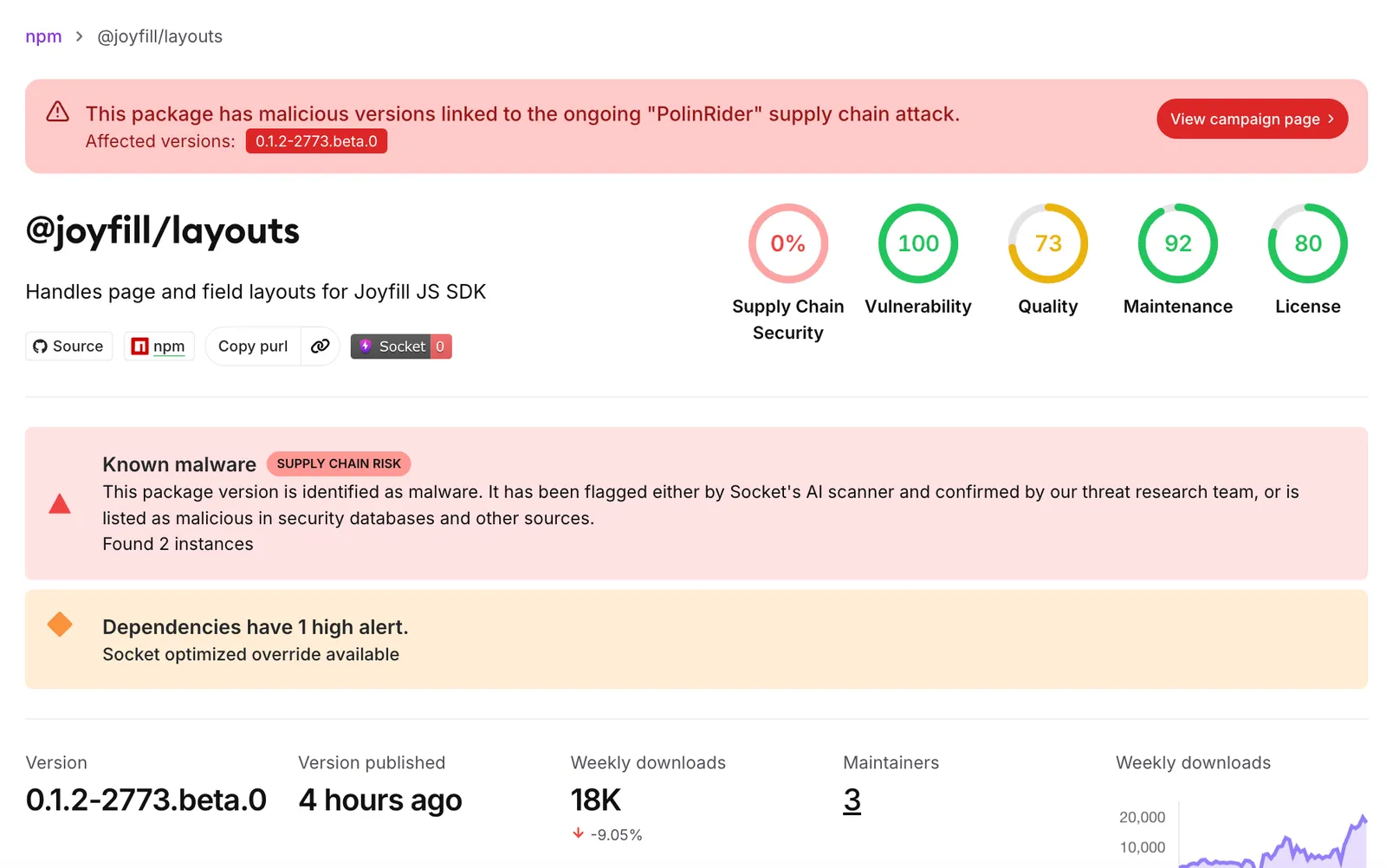Click the Socket score badge
Screen dimensions: 1386x868
pos(401,347)
